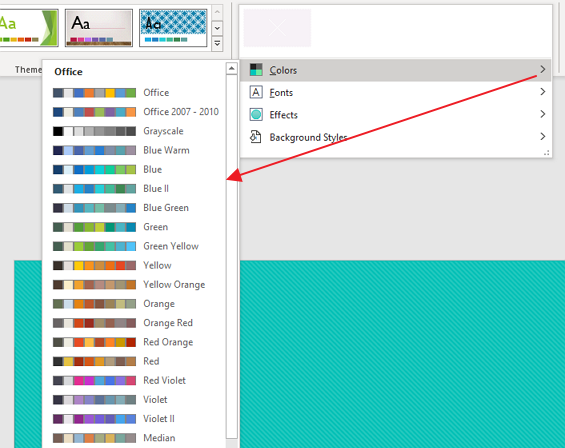Open the Colors menu item
This screenshot has height=448, width=565.
(396, 70)
